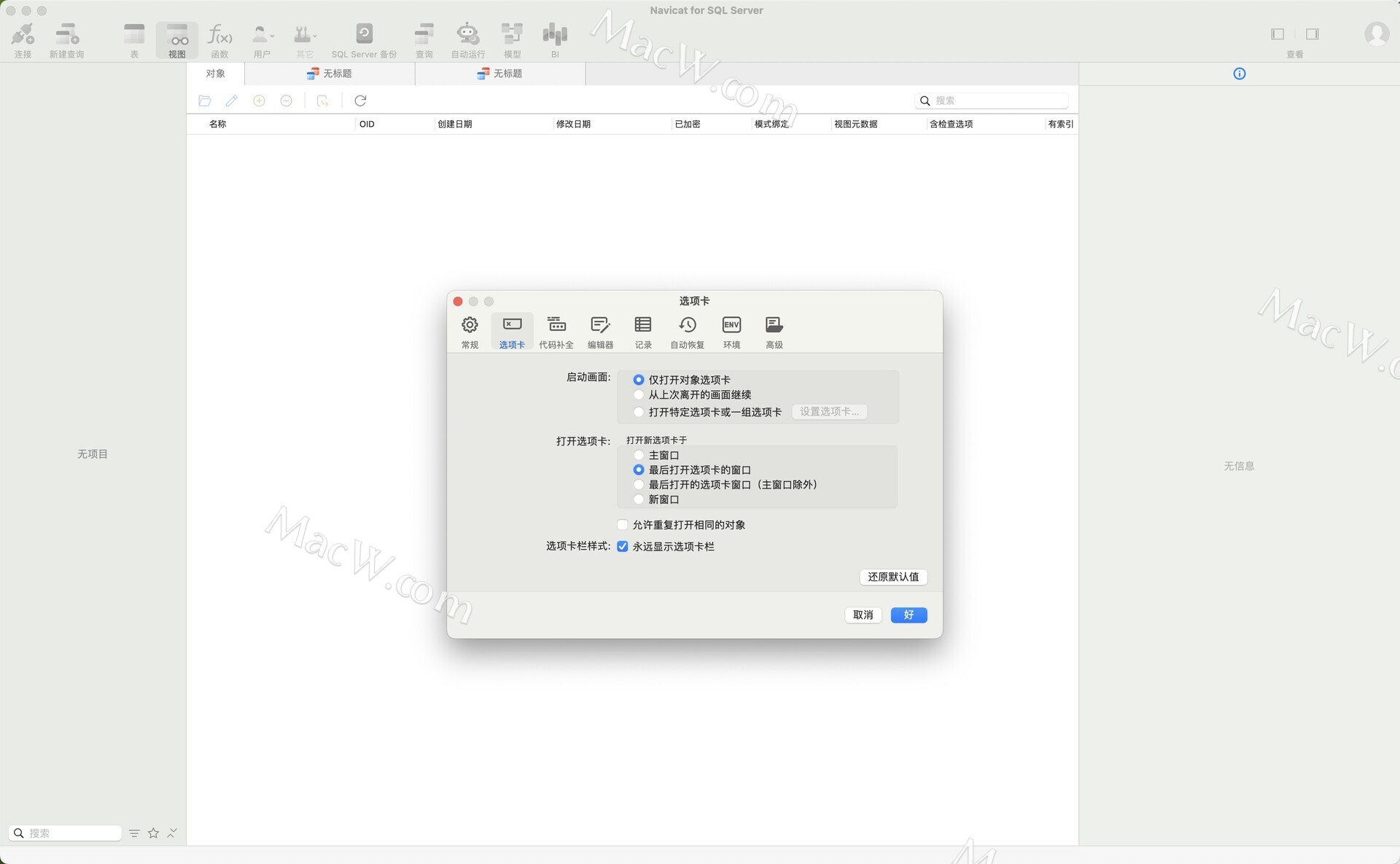Click the user account avatar

coord(1377,34)
